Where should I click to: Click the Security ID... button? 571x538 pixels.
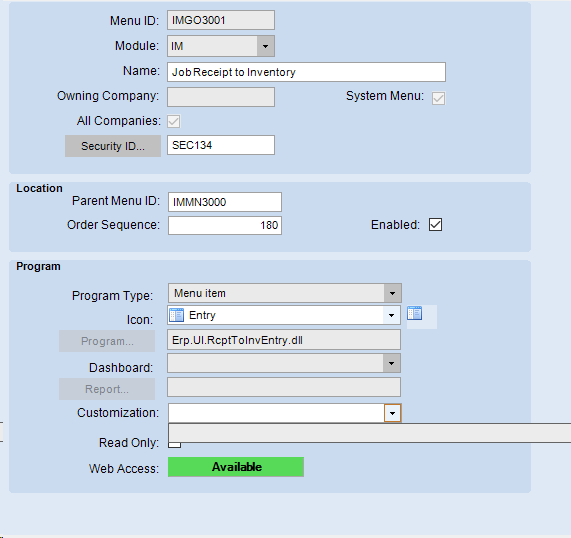pyautogui.click(x=113, y=146)
